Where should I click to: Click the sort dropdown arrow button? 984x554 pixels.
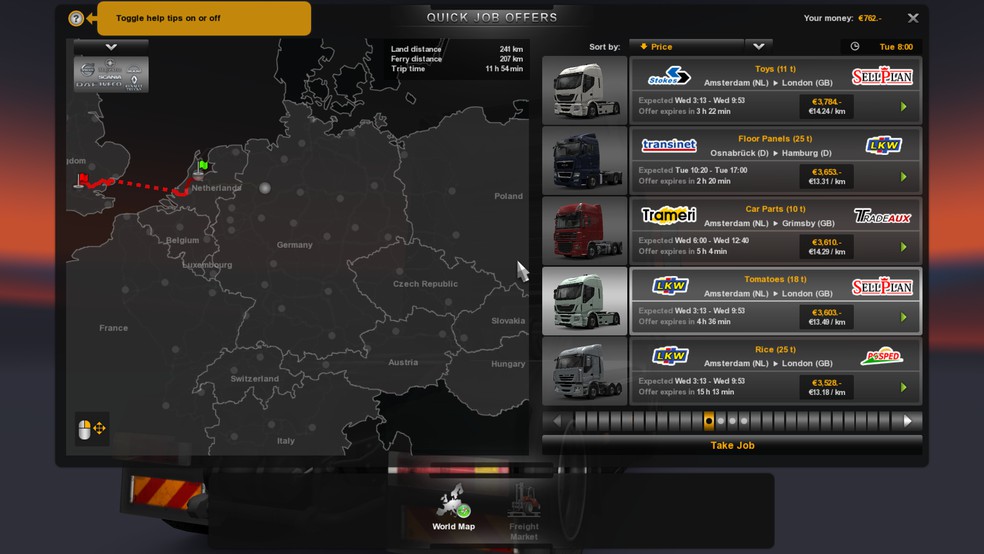point(759,46)
